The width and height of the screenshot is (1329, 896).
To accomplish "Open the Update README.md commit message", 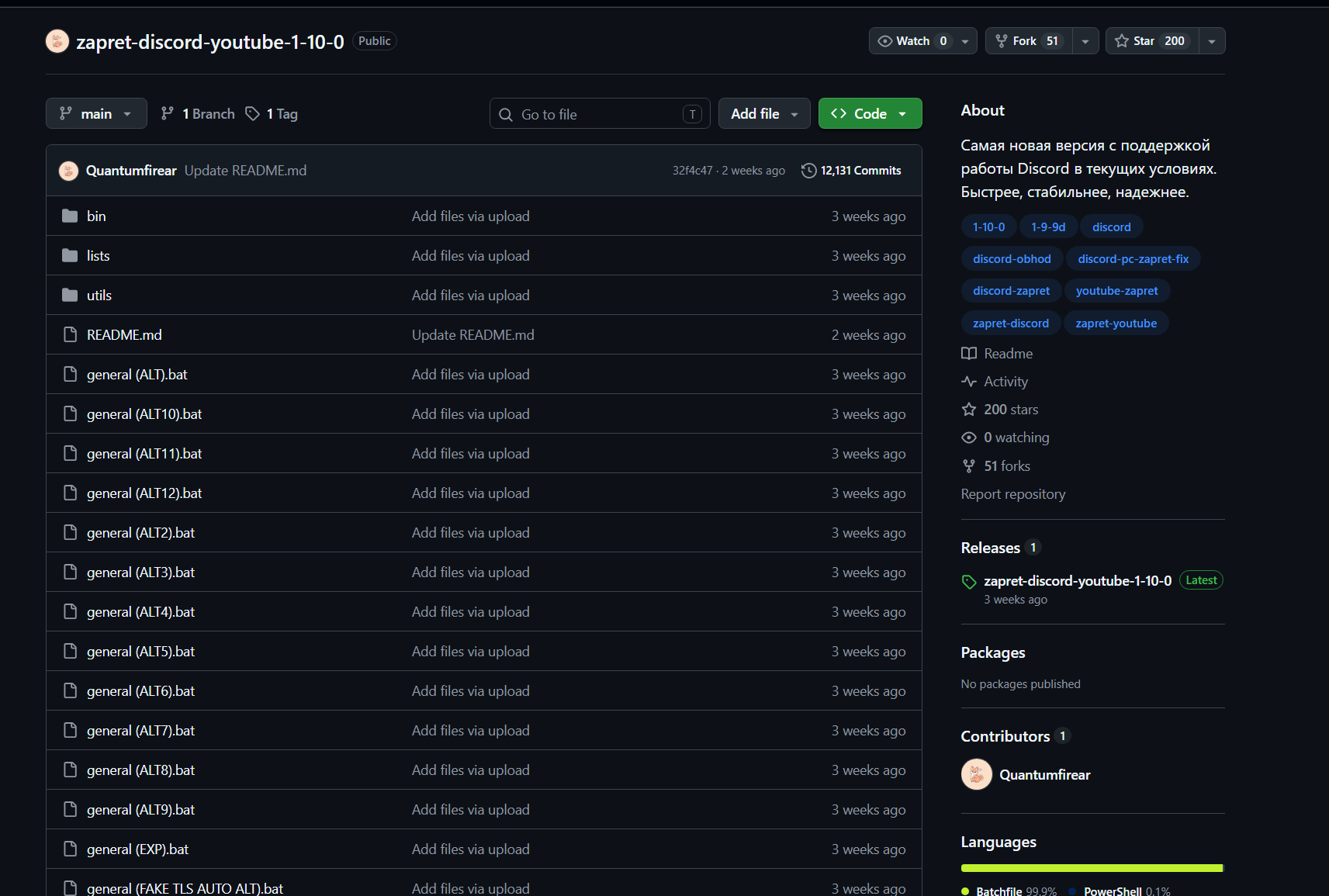I will pos(245,171).
